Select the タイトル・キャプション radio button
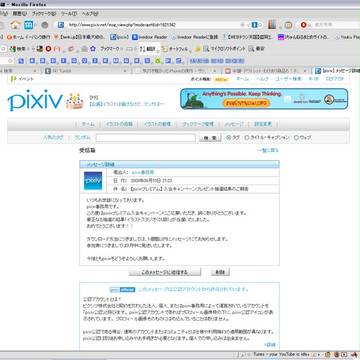The image size is (360, 360). click(247, 137)
